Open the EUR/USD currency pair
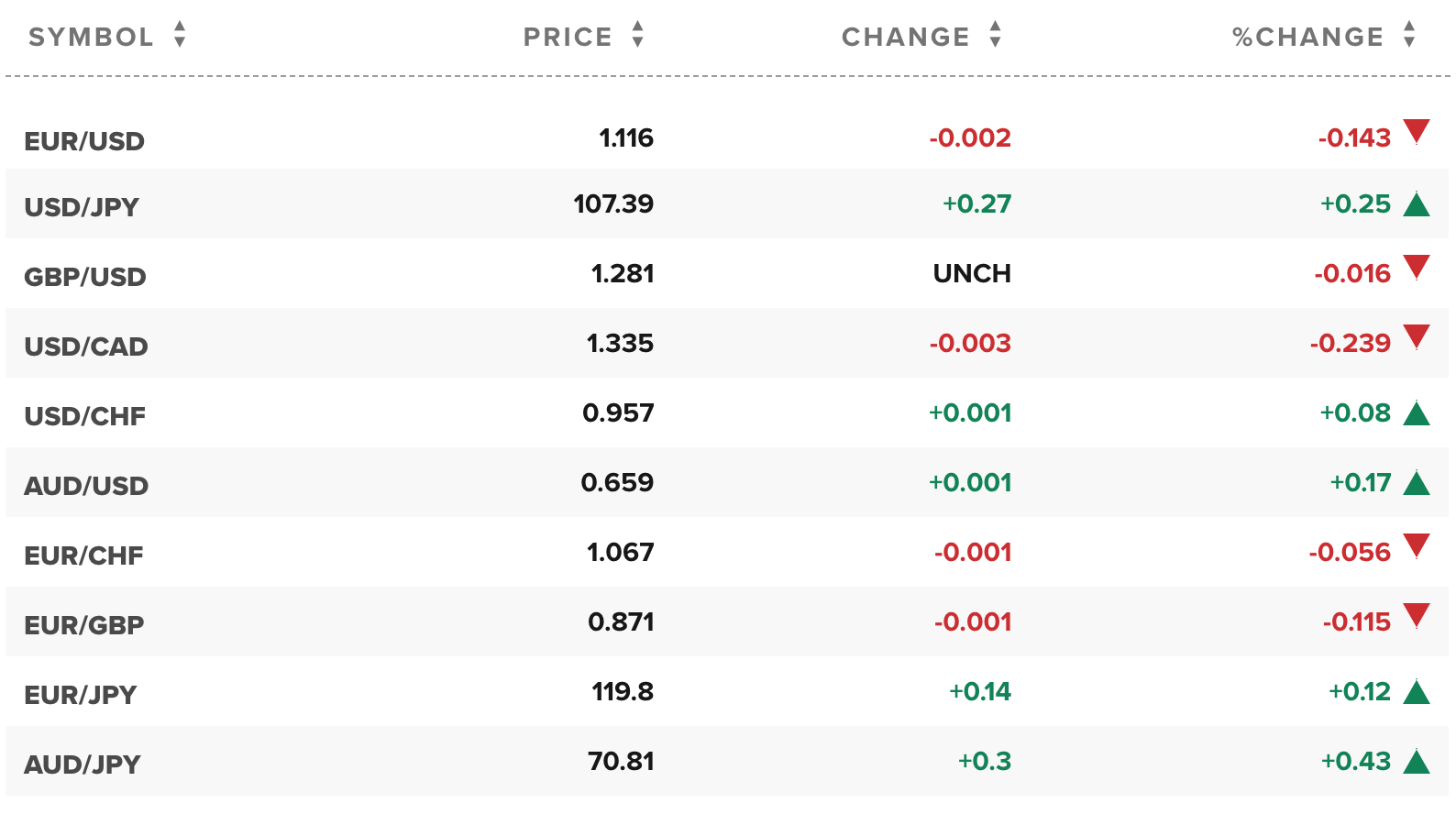Screen dimensions: 1456x814 click(84, 141)
